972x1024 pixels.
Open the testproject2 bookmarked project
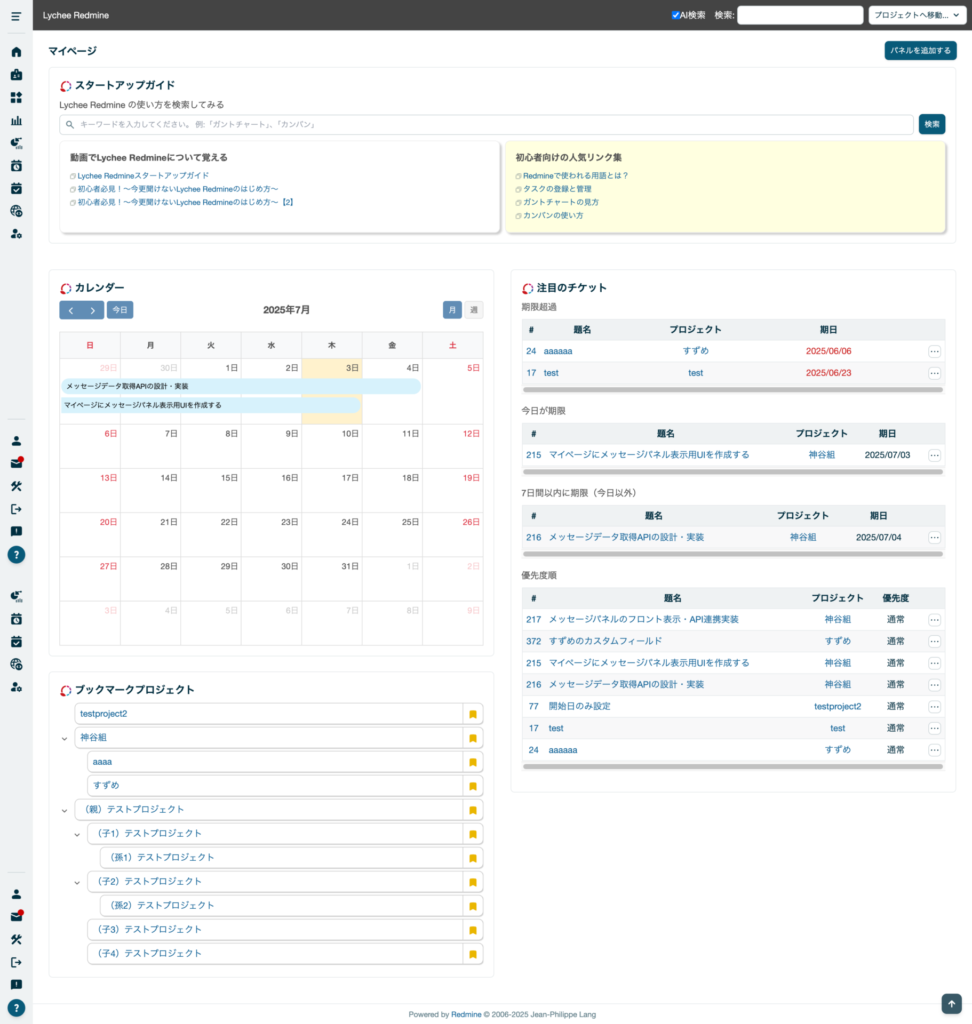click(104, 714)
